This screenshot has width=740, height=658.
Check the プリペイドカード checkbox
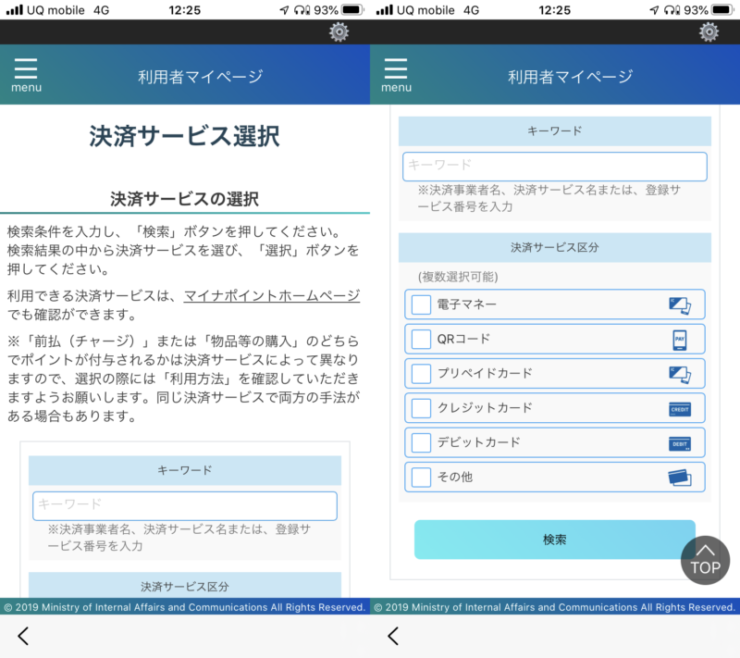pyautogui.click(x=421, y=374)
